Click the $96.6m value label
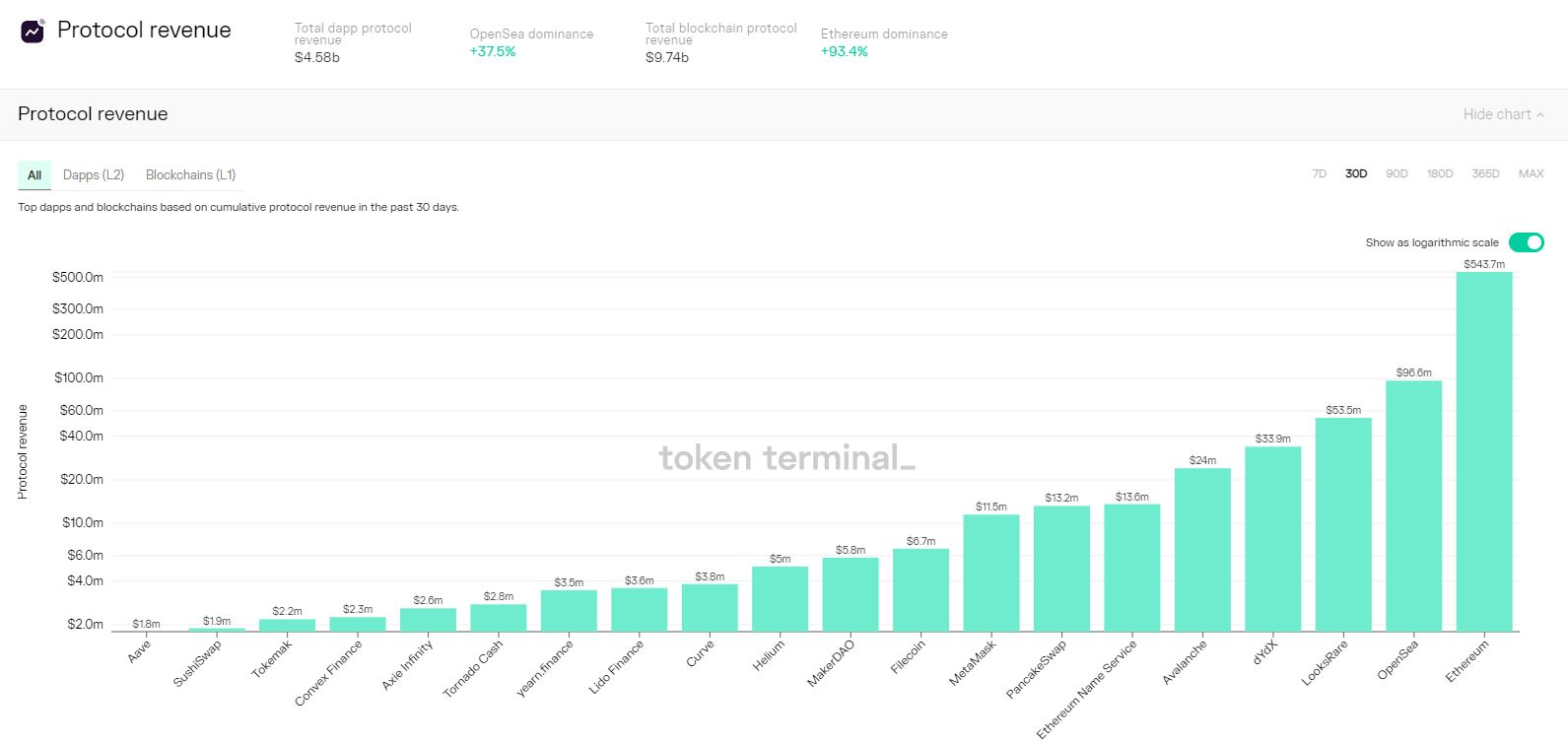Image resolution: width=1568 pixels, height=744 pixels. [1413, 372]
